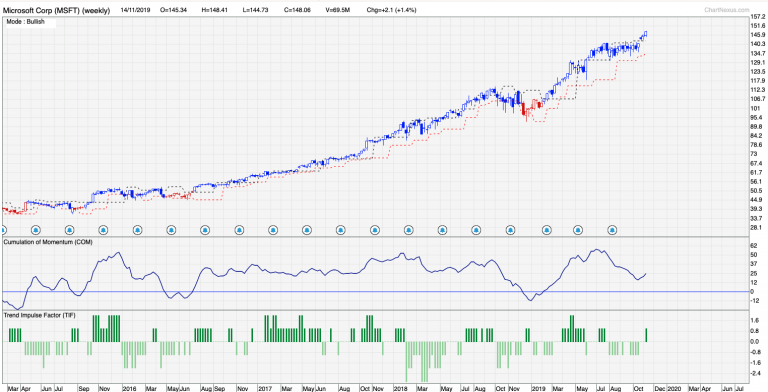Click the bell marker above Aug 2017
The width and height of the screenshot is (768, 392).
pyautogui.click(x=341, y=229)
